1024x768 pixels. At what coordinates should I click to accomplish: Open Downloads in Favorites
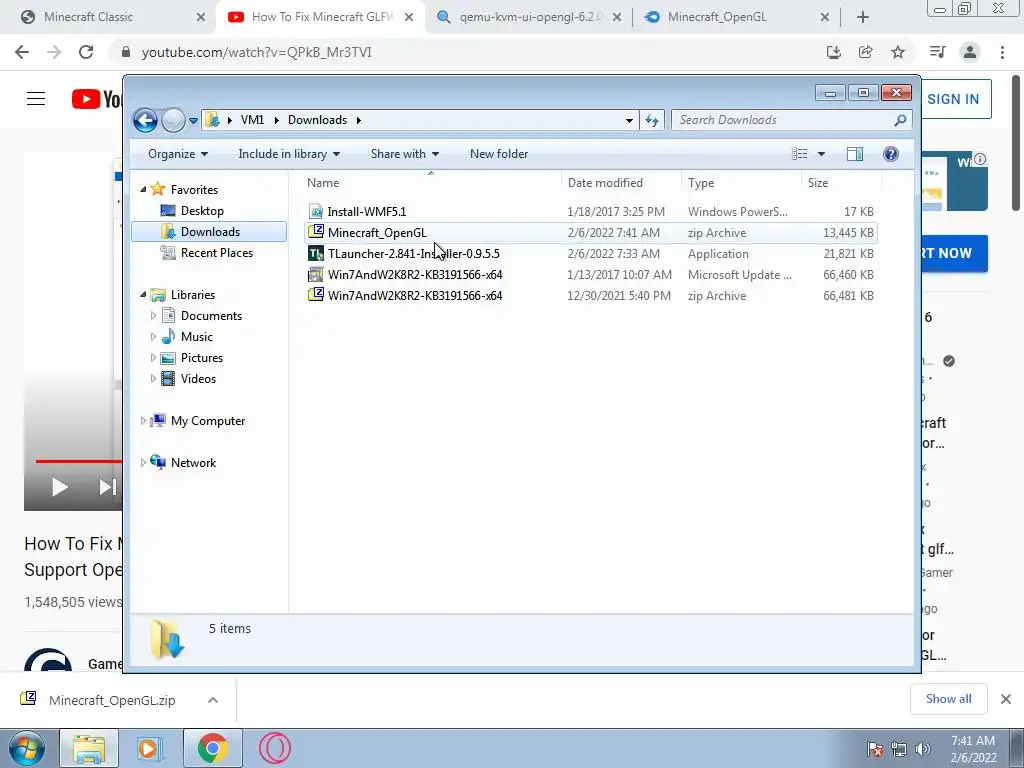click(x=210, y=232)
